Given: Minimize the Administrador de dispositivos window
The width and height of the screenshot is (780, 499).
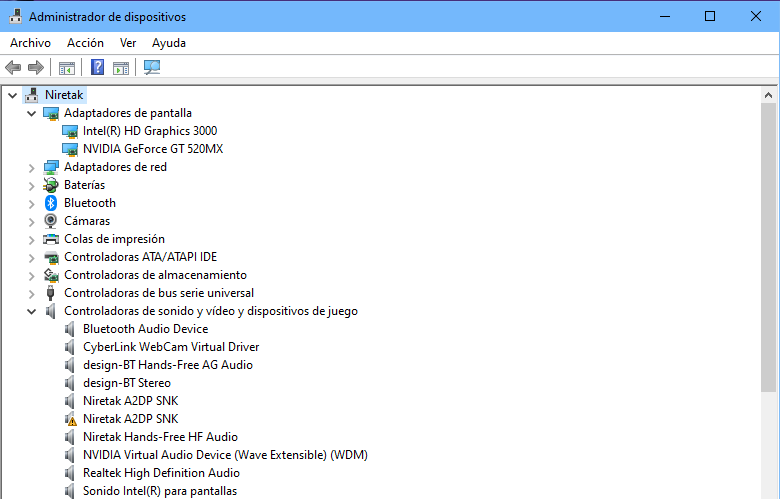Looking at the screenshot, I should 665,16.
